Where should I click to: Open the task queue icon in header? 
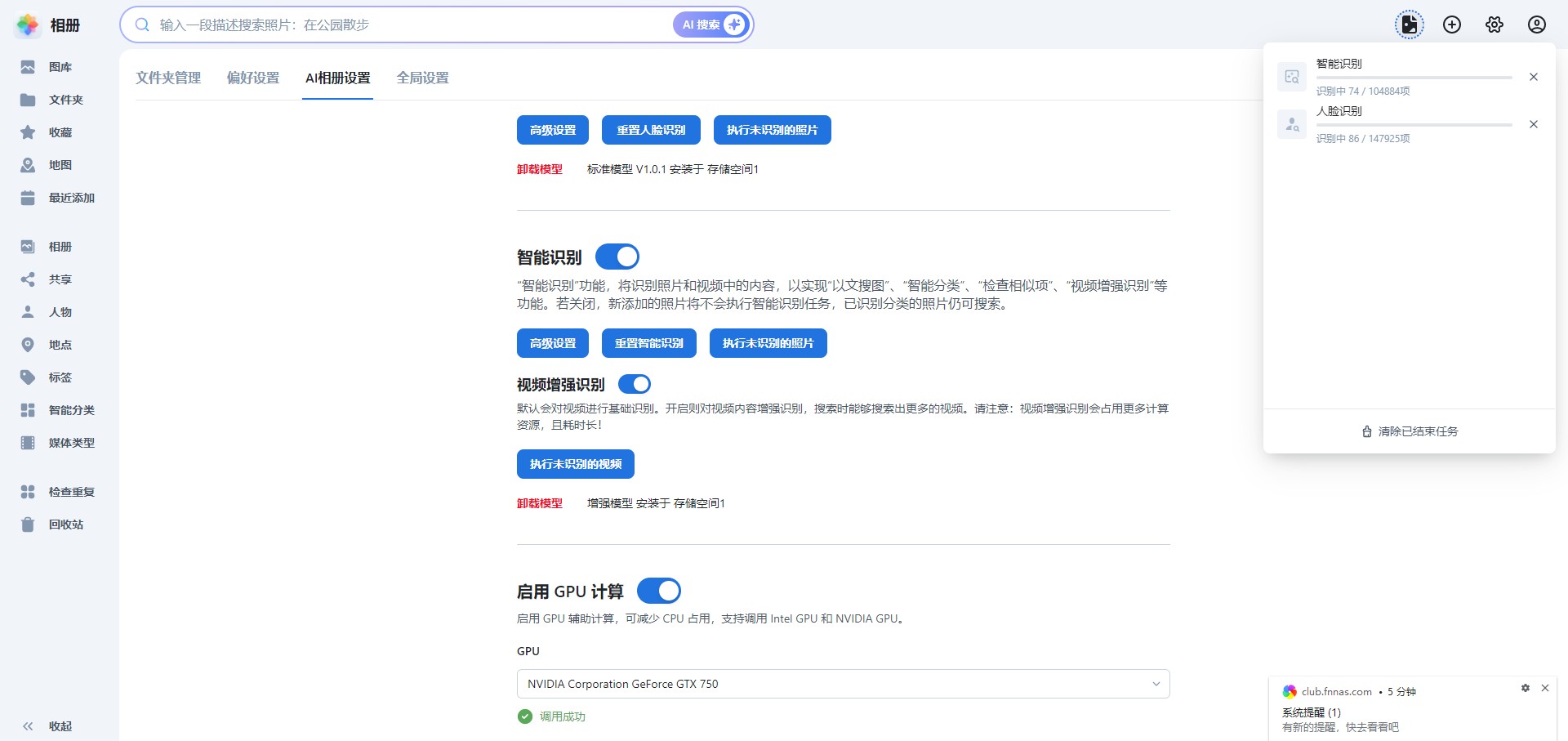[1409, 25]
